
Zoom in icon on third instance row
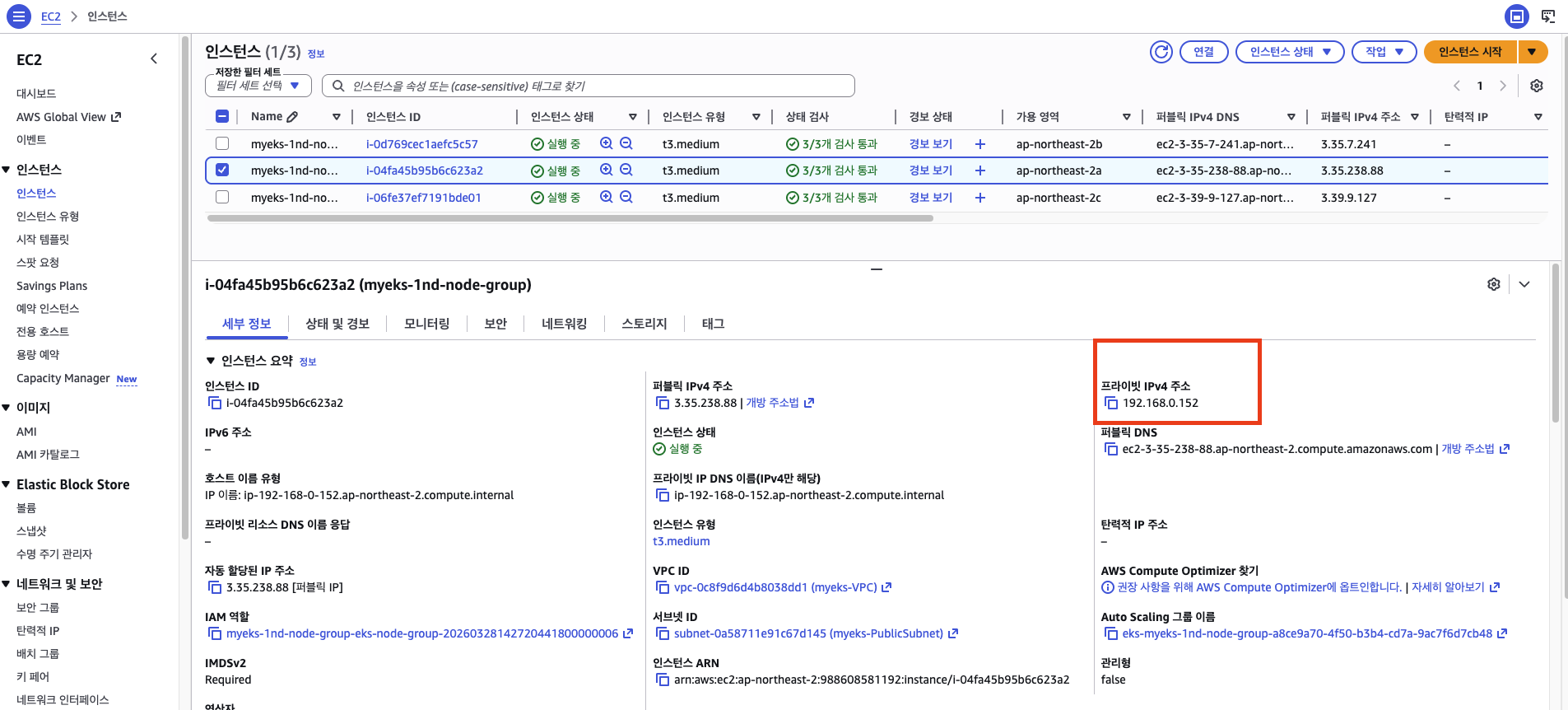pos(607,198)
